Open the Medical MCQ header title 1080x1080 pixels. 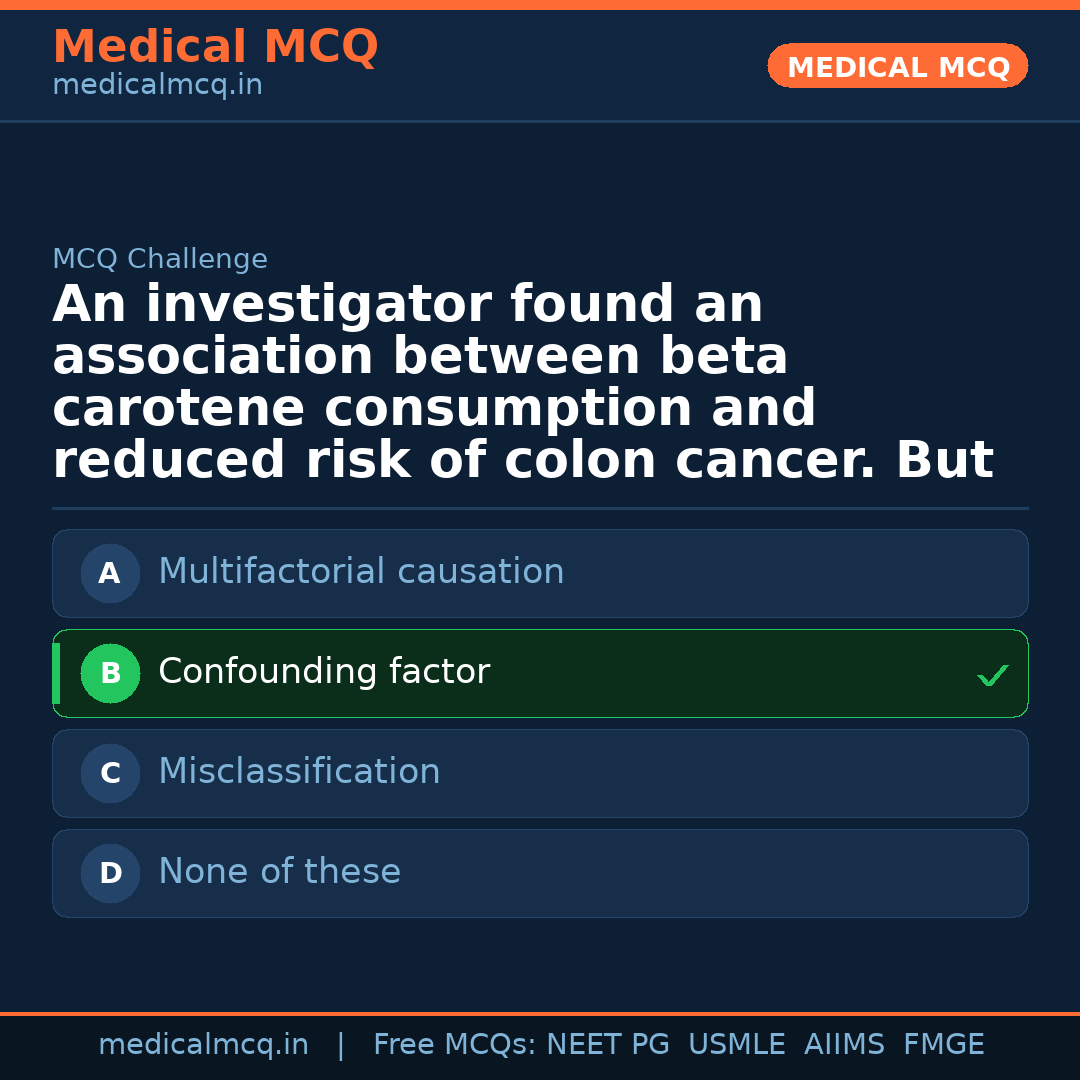tap(215, 47)
